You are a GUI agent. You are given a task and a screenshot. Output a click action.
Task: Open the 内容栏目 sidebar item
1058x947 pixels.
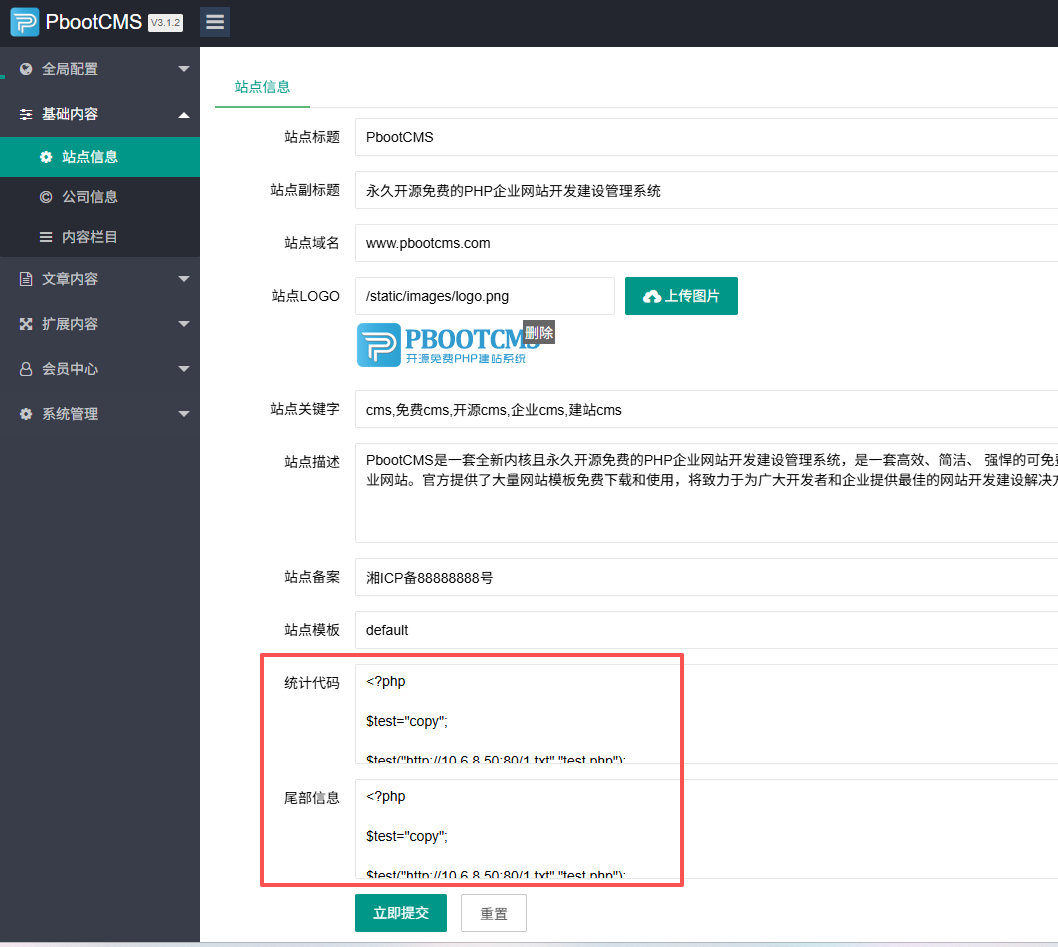tap(100, 237)
